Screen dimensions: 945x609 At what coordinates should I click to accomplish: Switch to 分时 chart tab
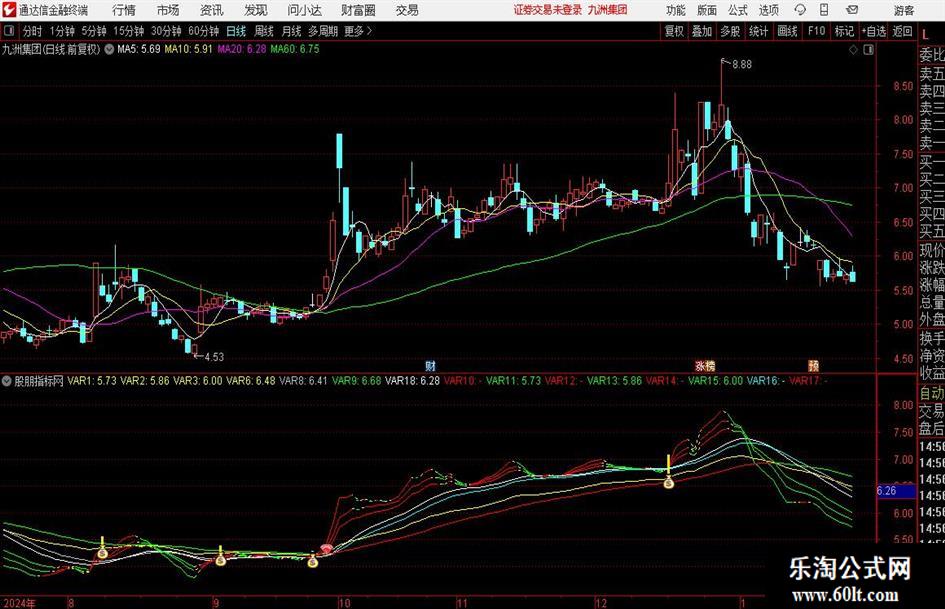click(33, 31)
